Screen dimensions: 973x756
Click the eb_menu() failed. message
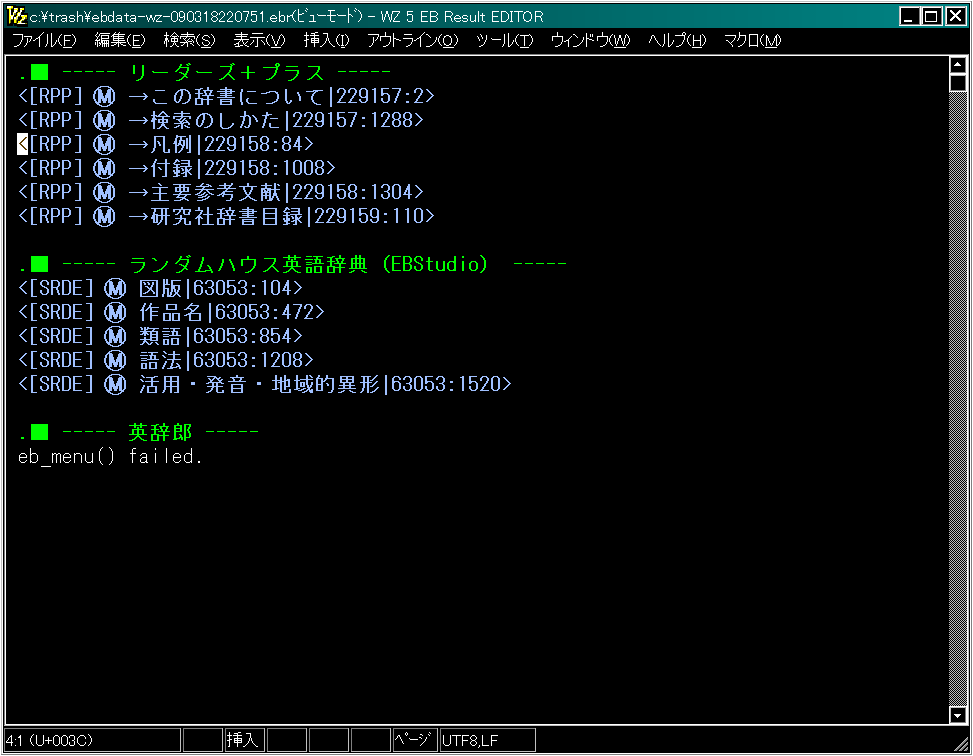tap(110, 457)
